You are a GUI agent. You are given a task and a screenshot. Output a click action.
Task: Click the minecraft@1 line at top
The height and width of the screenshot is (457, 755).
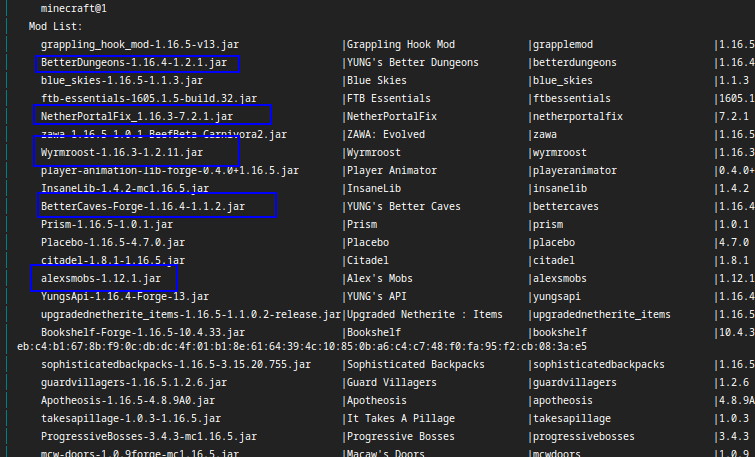pos(74,8)
